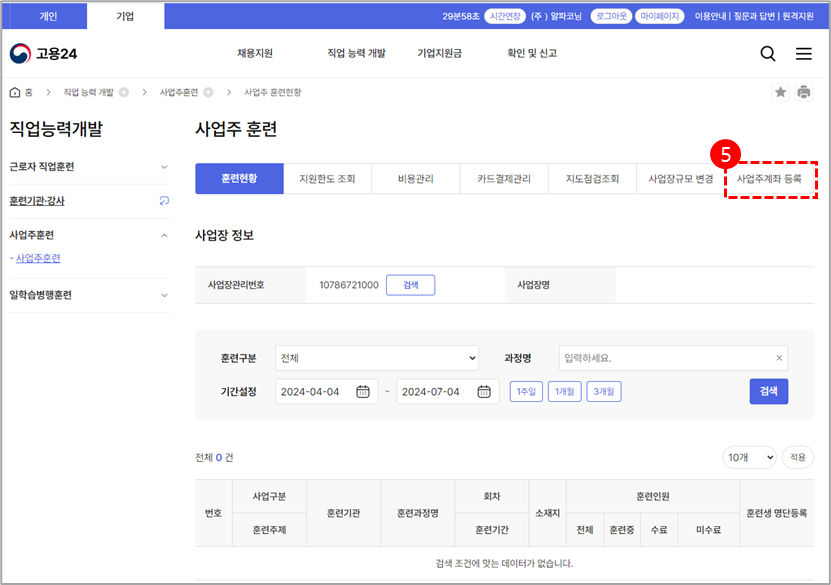Expand the 근로자 직업훈련 sidebar section
This screenshot has height=585, width=831.
(165, 167)
